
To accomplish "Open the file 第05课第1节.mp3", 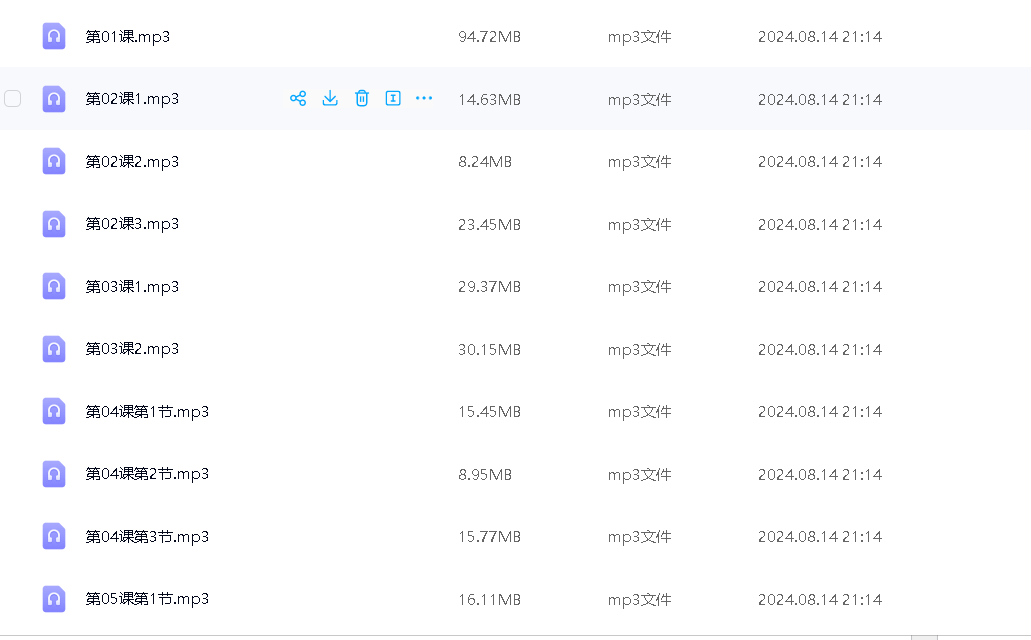I will pyautogui.click(x=147, y=599).
